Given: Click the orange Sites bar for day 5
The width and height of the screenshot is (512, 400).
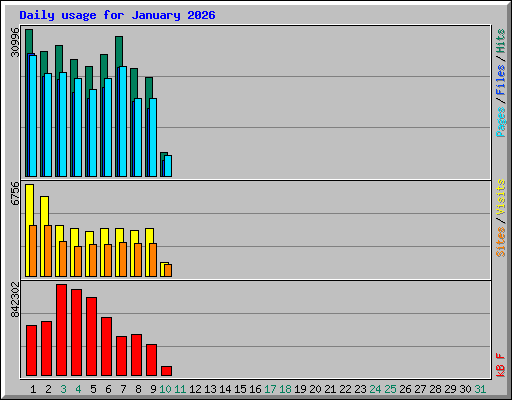Looking at the screenshot, I should tap(93, 260).
